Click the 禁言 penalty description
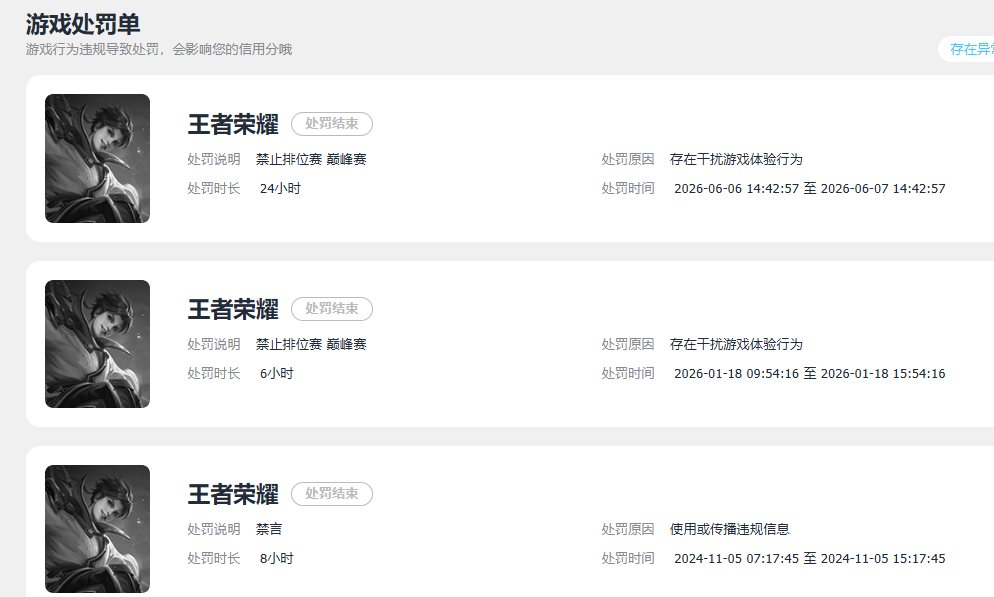 point(269,529)
